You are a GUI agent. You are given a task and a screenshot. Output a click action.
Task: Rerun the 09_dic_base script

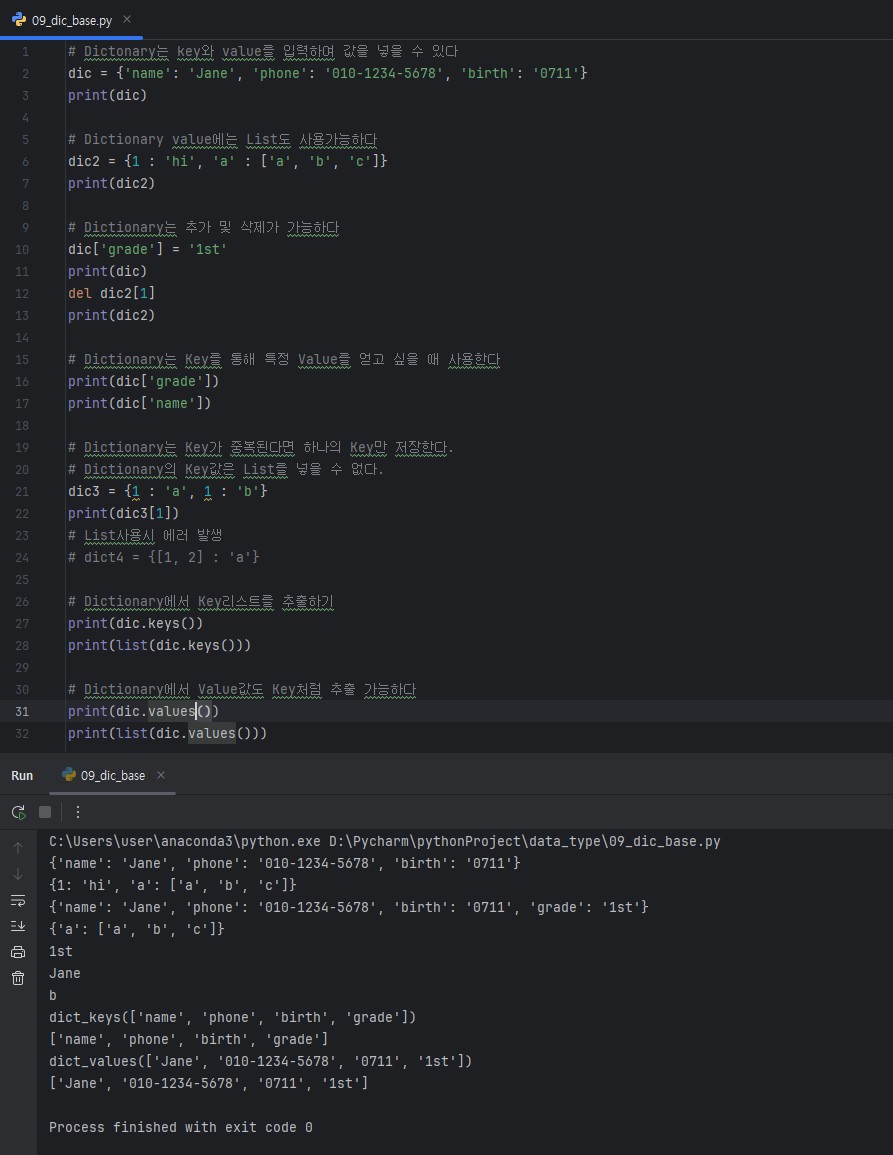tap(18, 812)
